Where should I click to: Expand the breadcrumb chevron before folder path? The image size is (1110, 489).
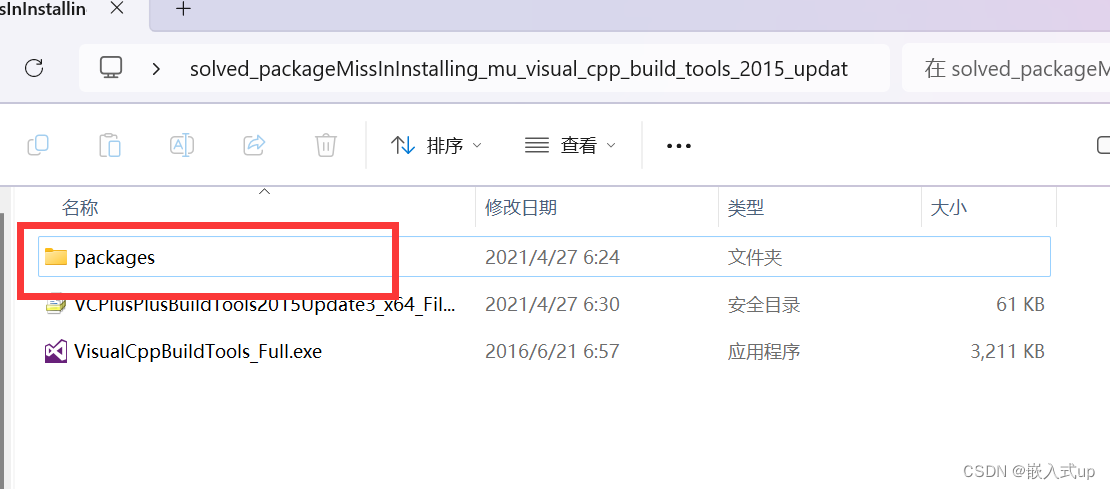tap(156, 69)
